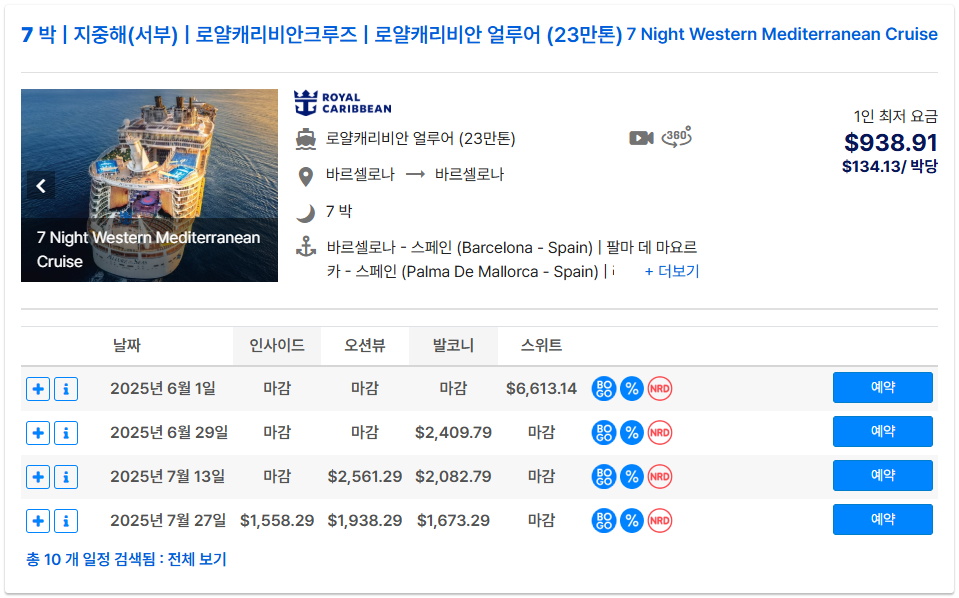Show info for 2025년 6월 29일 sailing
959x598 pixels.
tap(66, 433)
